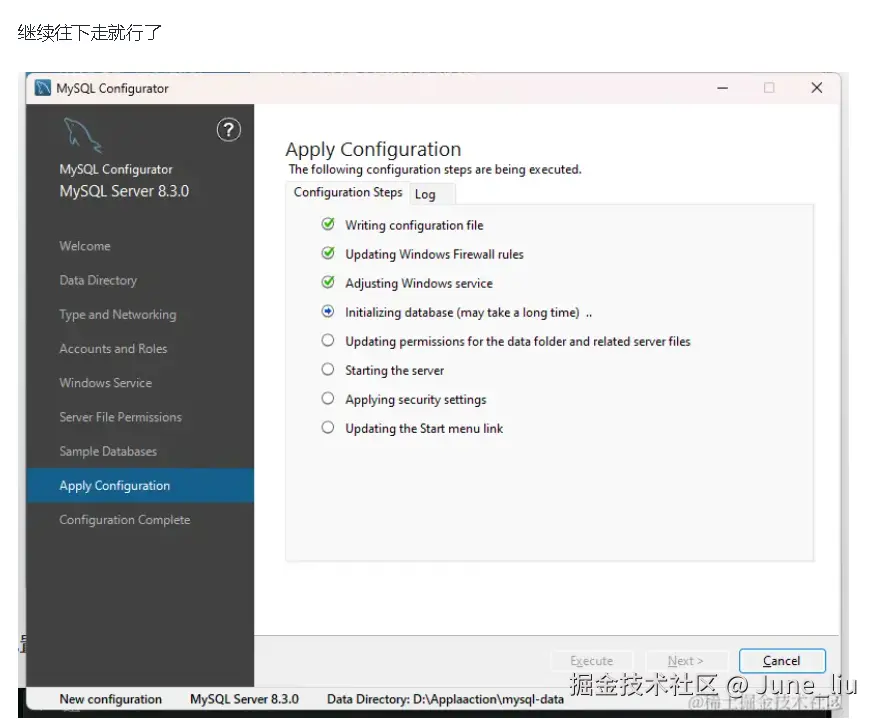Click 'MySQL Server 8.3.0' sidebar title
Viewport: 879px width, 719px height.
tap(124, 192)
